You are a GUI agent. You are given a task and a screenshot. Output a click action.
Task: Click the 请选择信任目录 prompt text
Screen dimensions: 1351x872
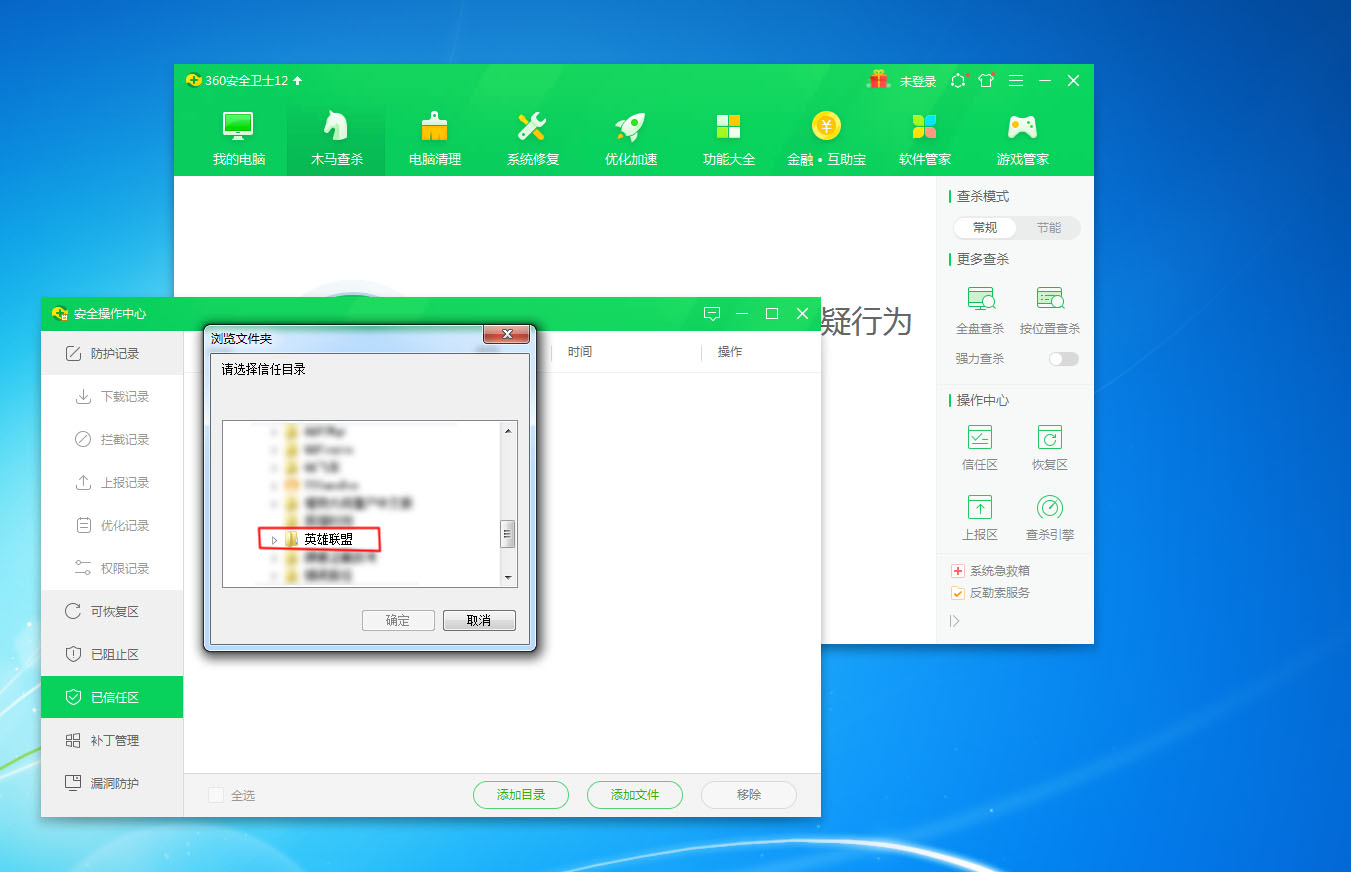click(x=264, y=369)
